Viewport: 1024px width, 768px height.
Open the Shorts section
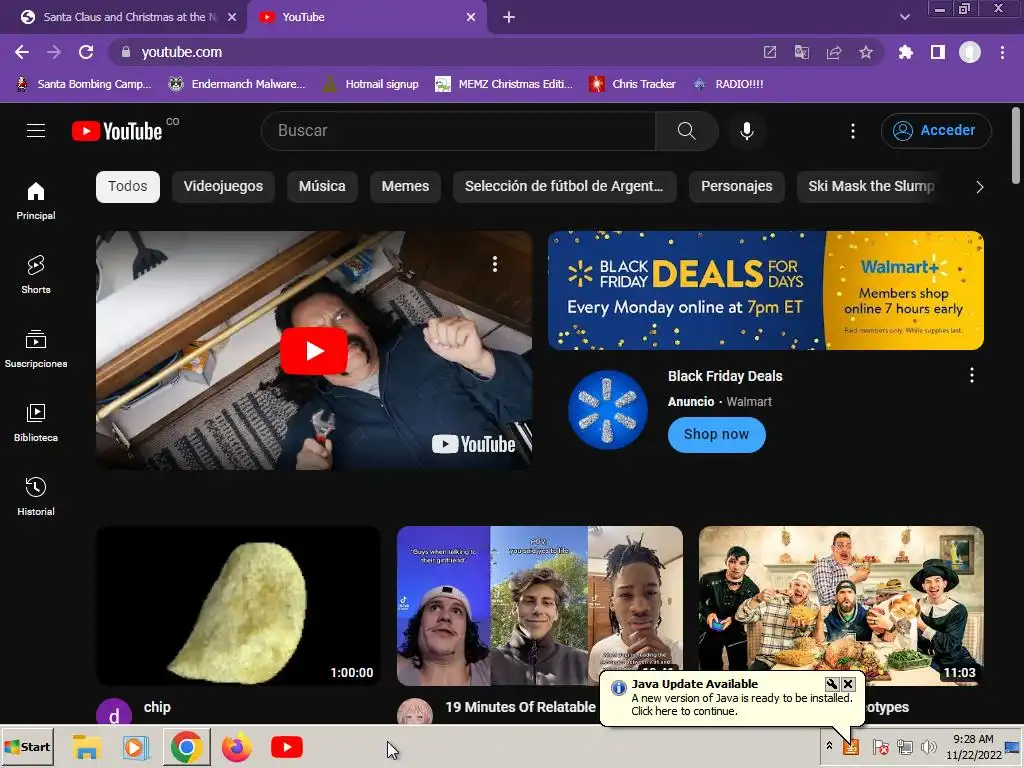(36, 274)
